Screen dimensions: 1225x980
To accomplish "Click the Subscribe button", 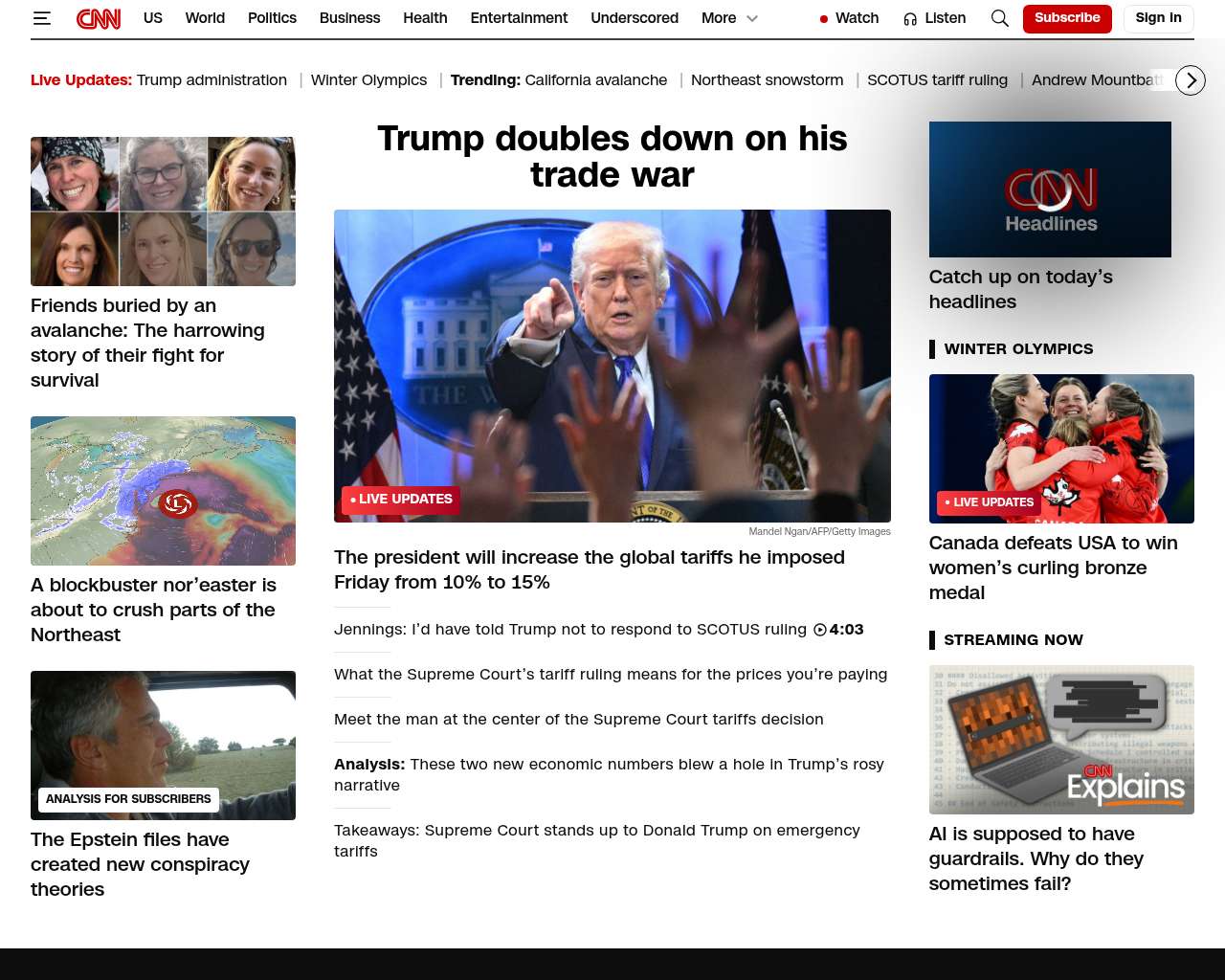I will 1067,18.
